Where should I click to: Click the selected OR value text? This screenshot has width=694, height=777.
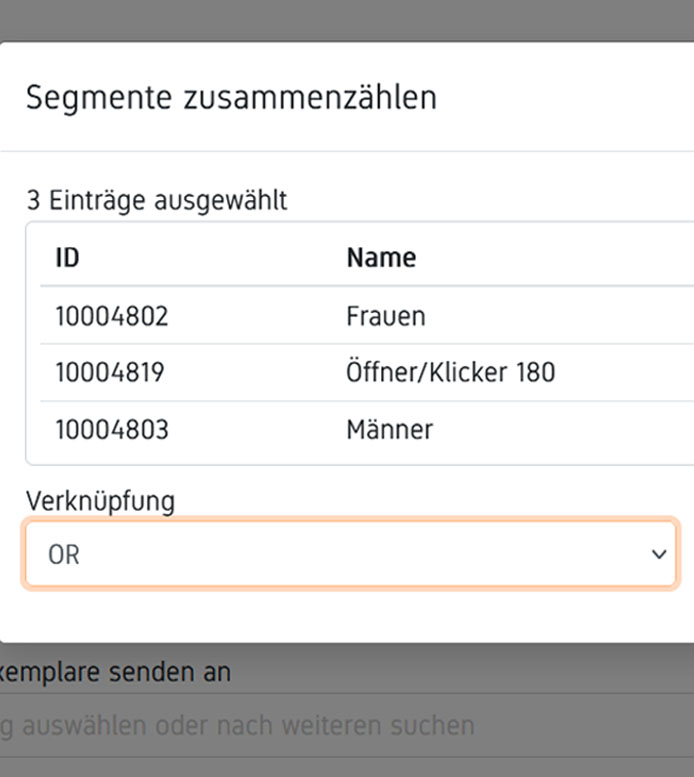tap(64, 554)
